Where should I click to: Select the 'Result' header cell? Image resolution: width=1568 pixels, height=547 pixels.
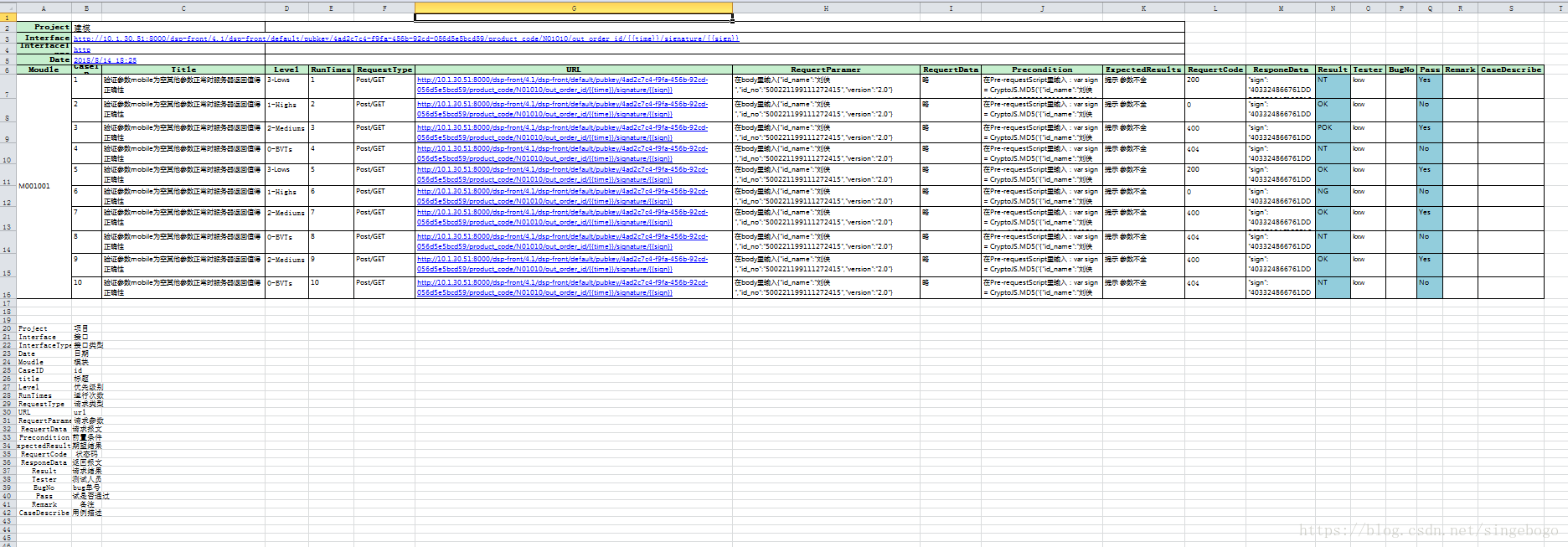pyautogui.click(x=1333, y=70)
